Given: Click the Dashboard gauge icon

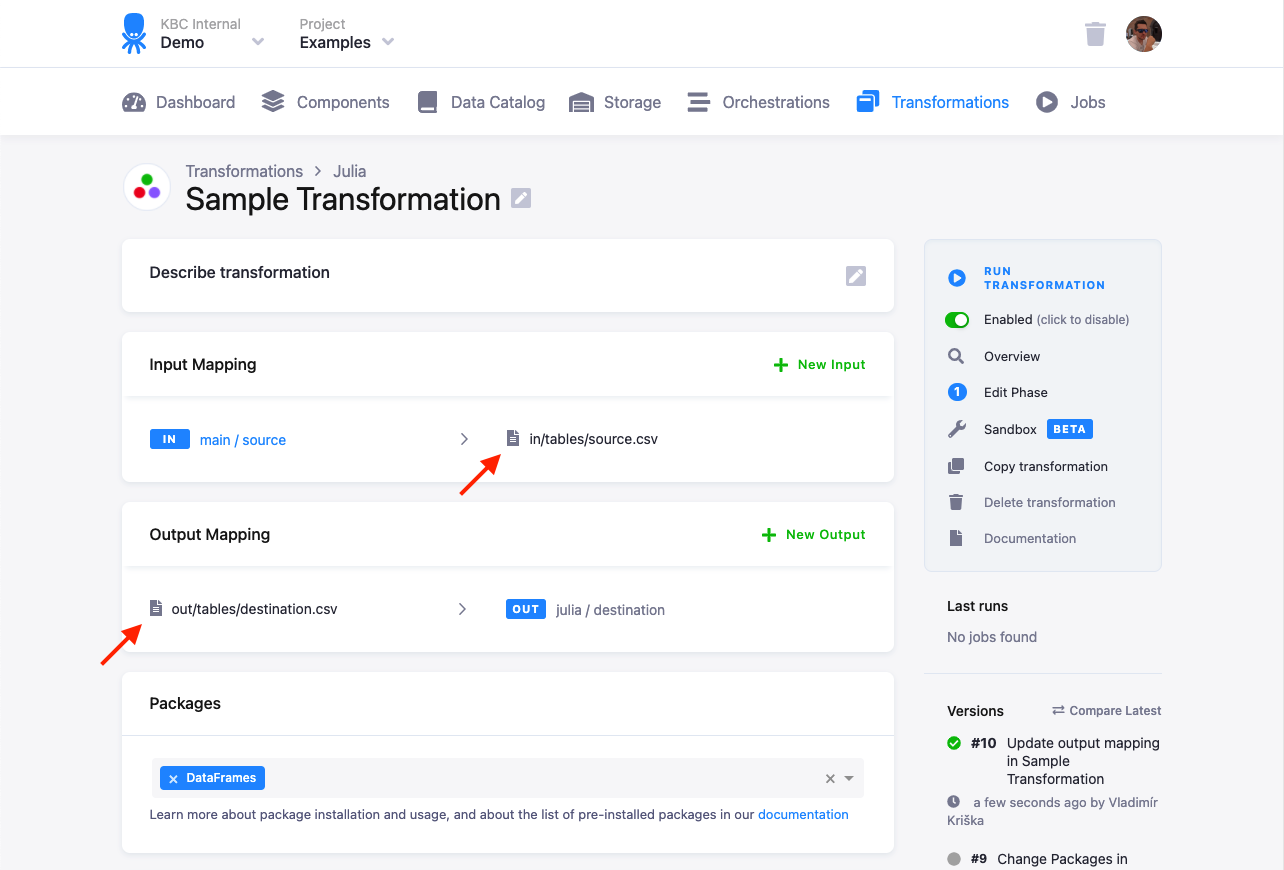Looking at the screenshot, I should (134, 102).
